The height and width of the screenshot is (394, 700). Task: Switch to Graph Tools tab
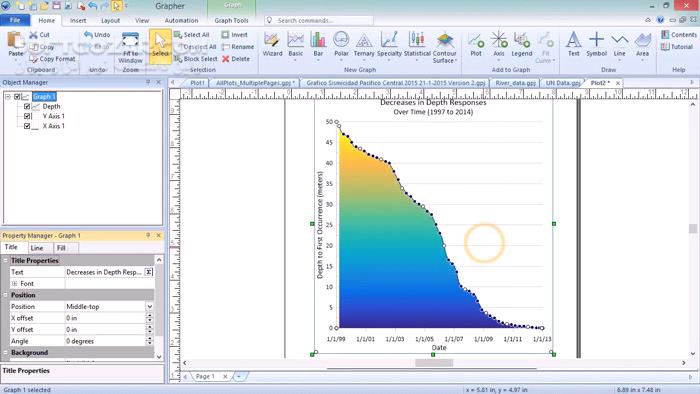(231, 21)
